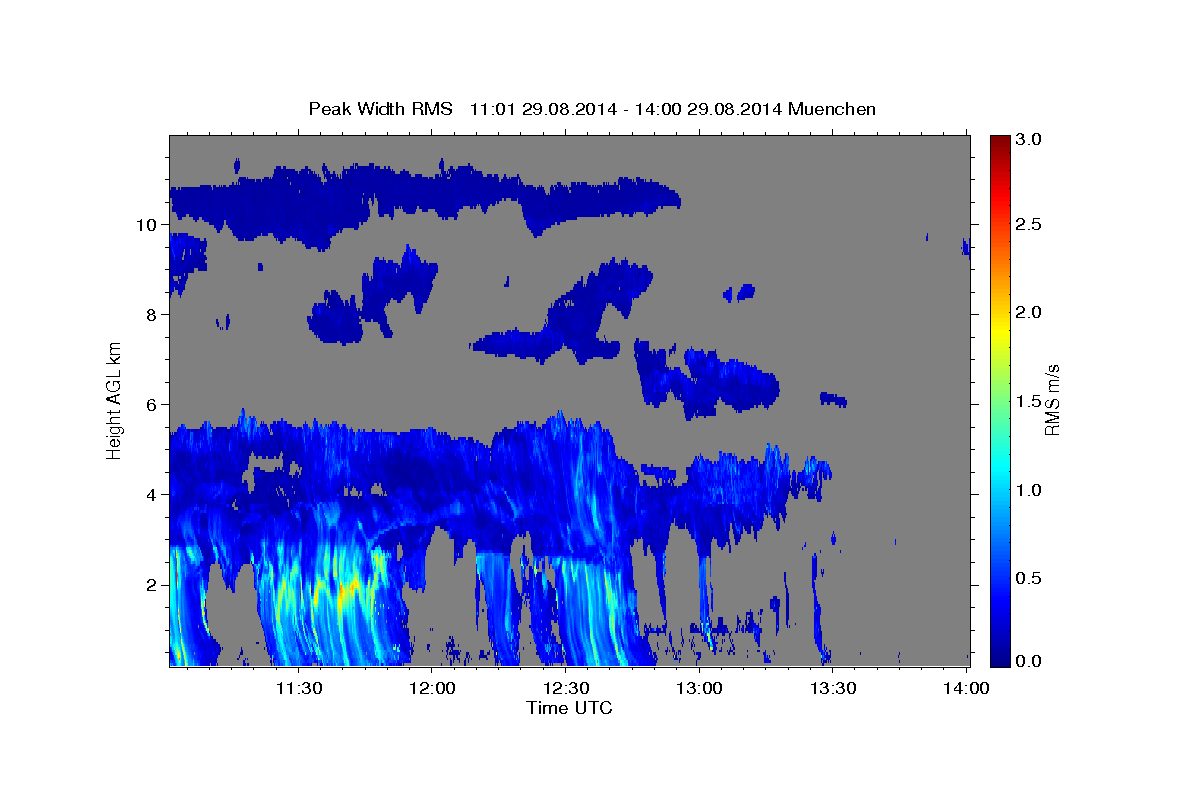
Task: Click the colorbar value 2.0
Action: click(1029, 312)
